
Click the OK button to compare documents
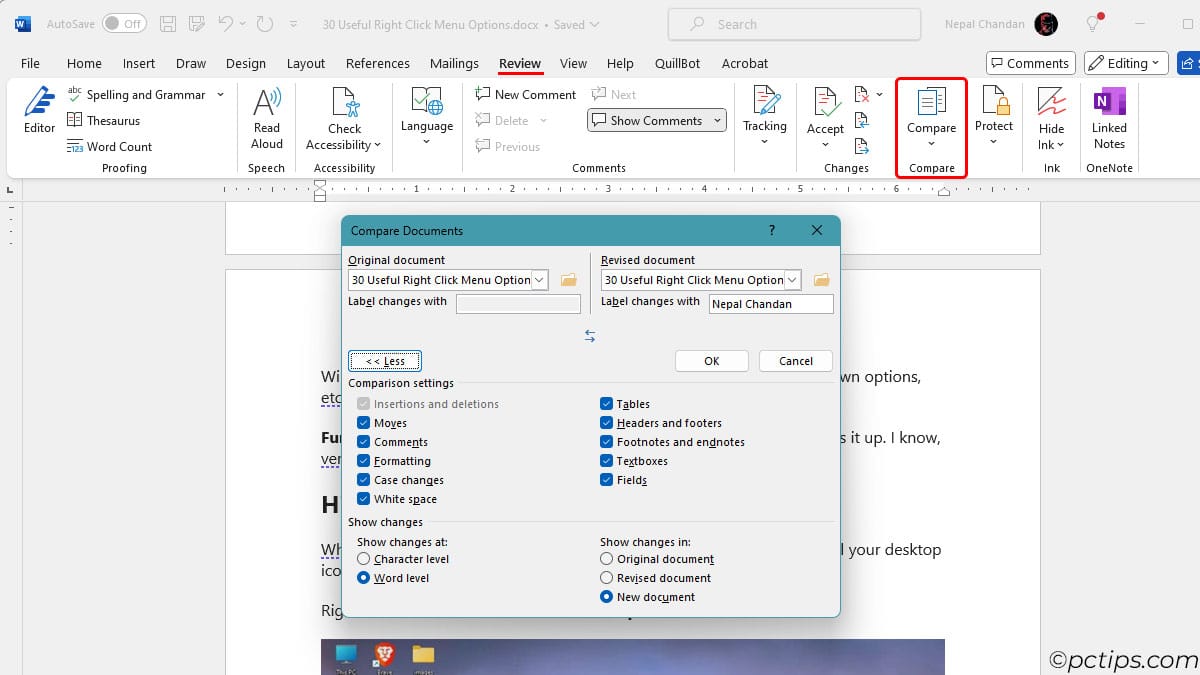tap(711, 360)
